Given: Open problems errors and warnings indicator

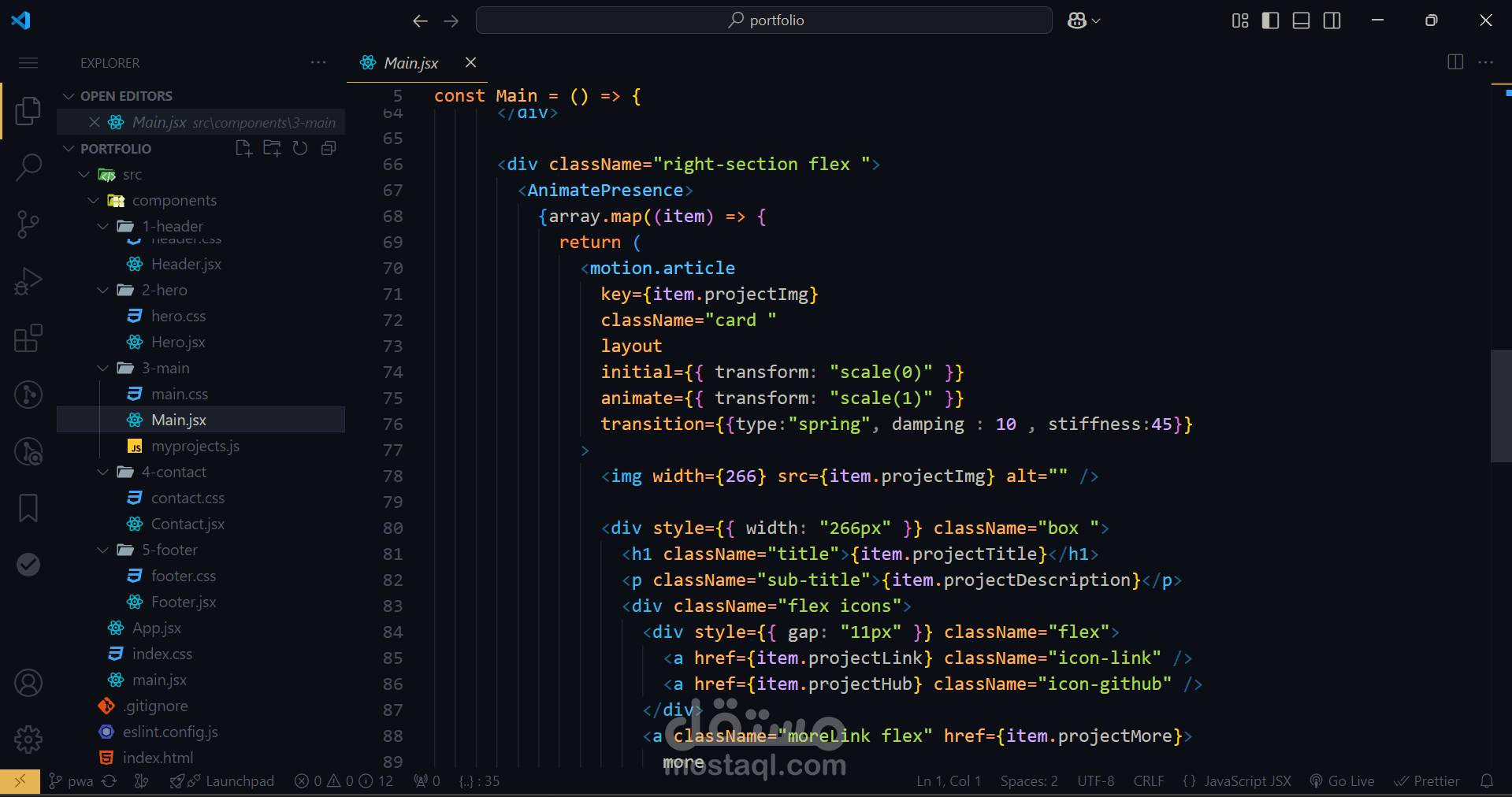Looking at the screenshot, I should (344, 781).
